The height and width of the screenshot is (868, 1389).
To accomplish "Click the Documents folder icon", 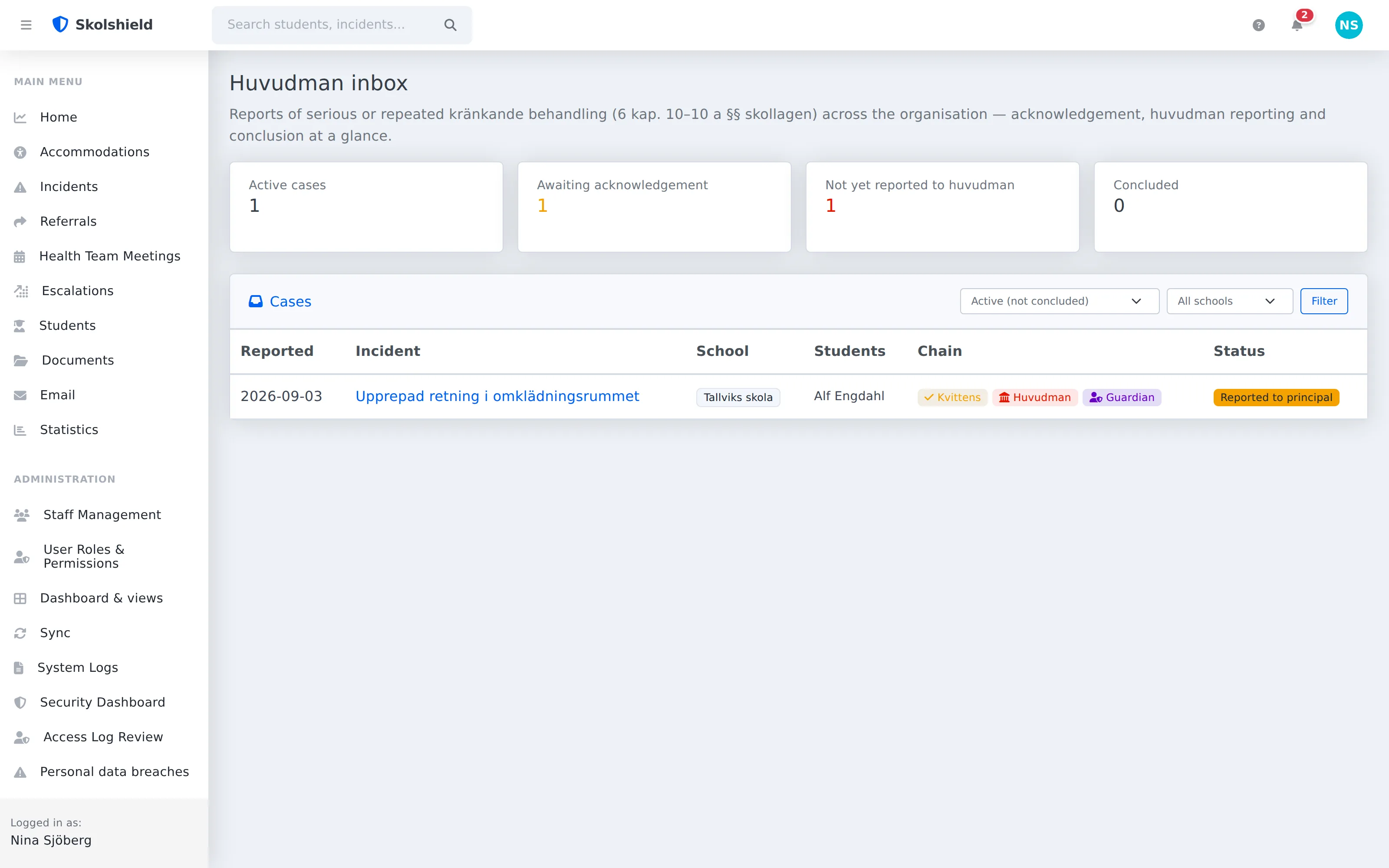I will 21,361.
